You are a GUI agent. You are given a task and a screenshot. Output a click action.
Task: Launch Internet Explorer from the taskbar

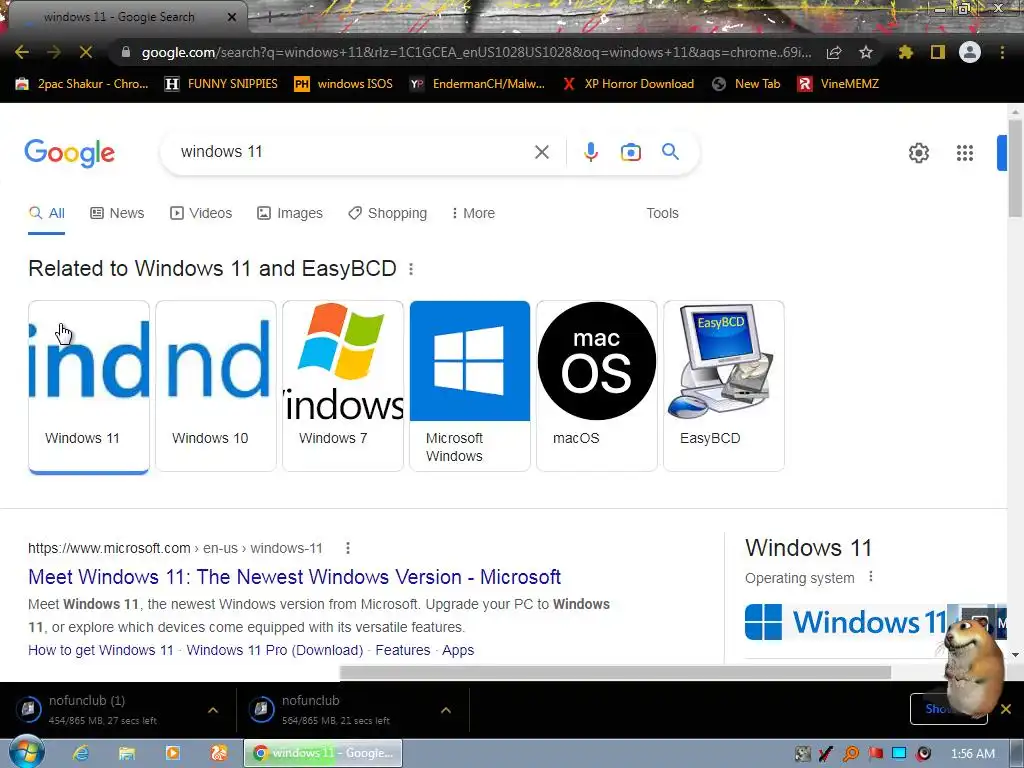[x=81, y=753]
